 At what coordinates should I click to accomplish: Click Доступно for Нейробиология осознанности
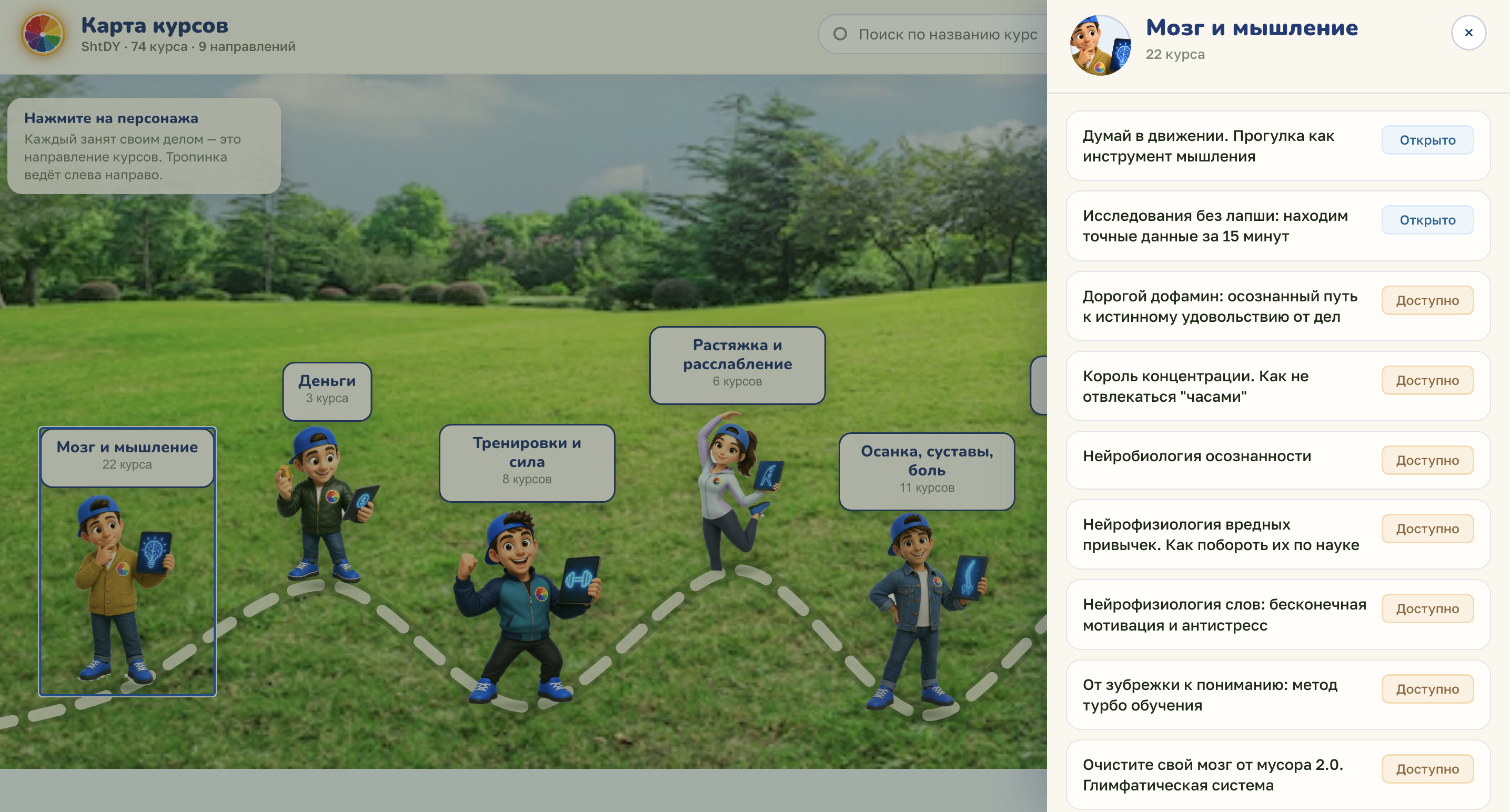(x=1427, y=461)
